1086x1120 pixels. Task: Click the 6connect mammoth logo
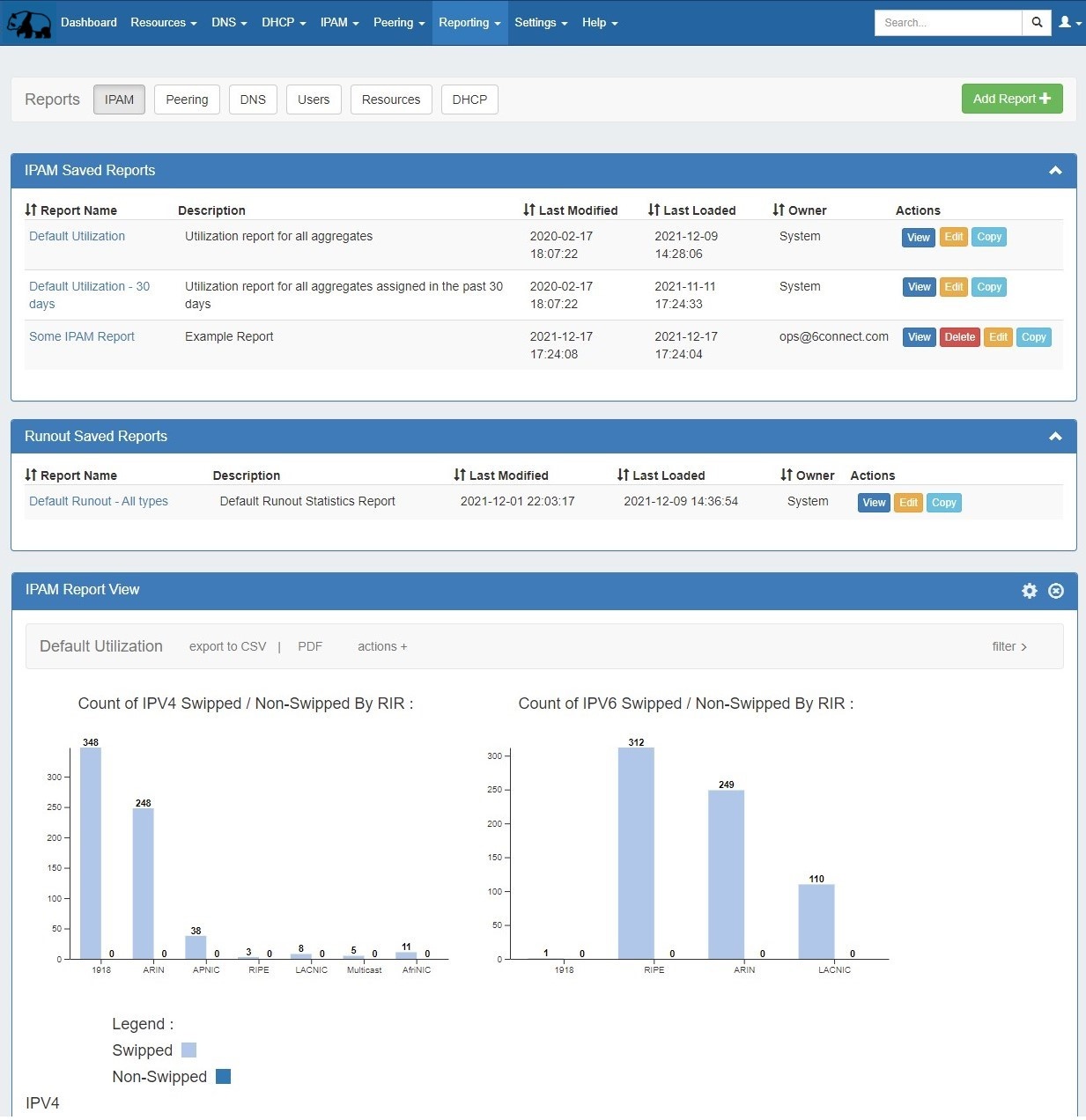[x=29, y=24]
